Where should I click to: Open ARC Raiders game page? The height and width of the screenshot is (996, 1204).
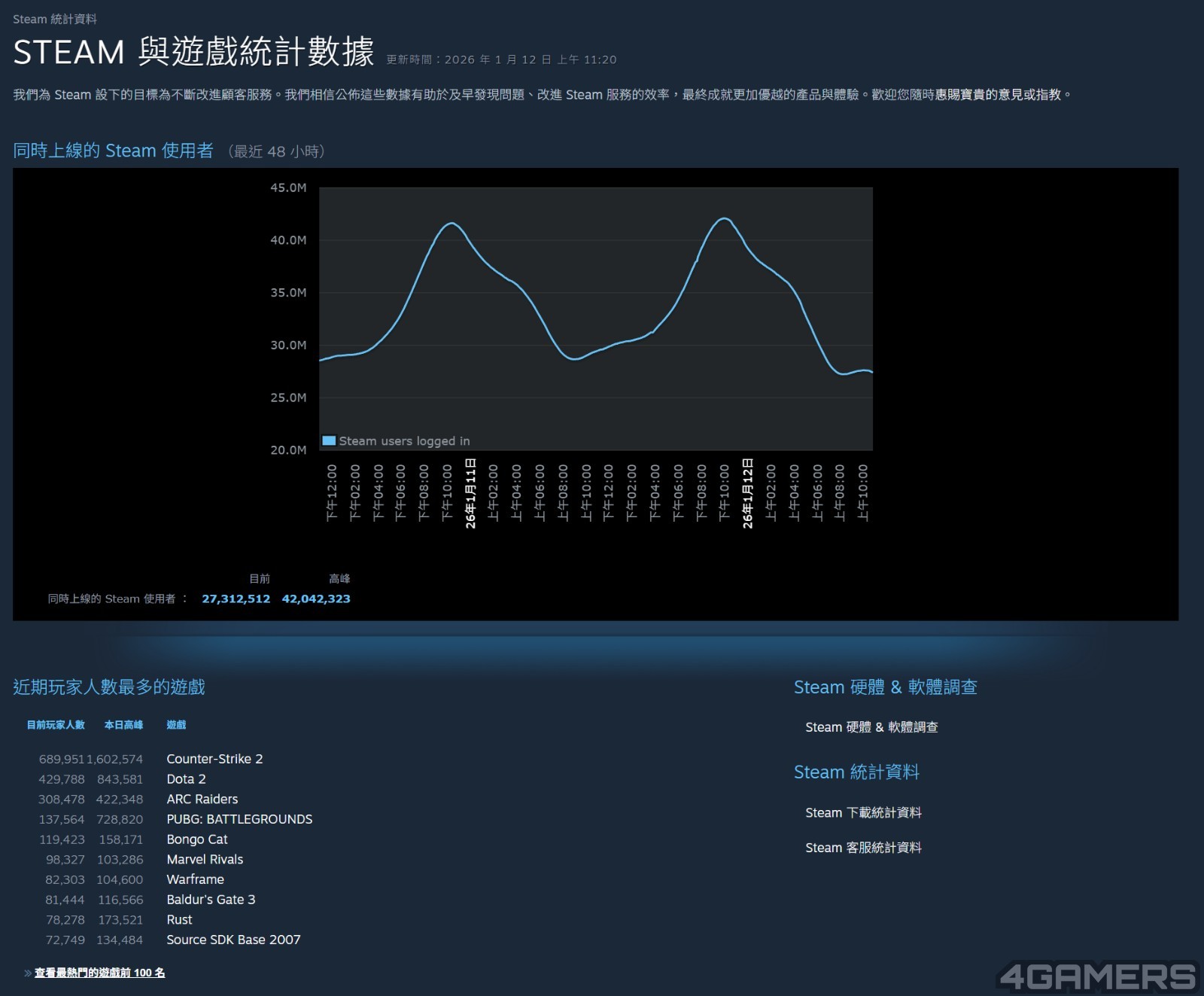click(202, 799)
